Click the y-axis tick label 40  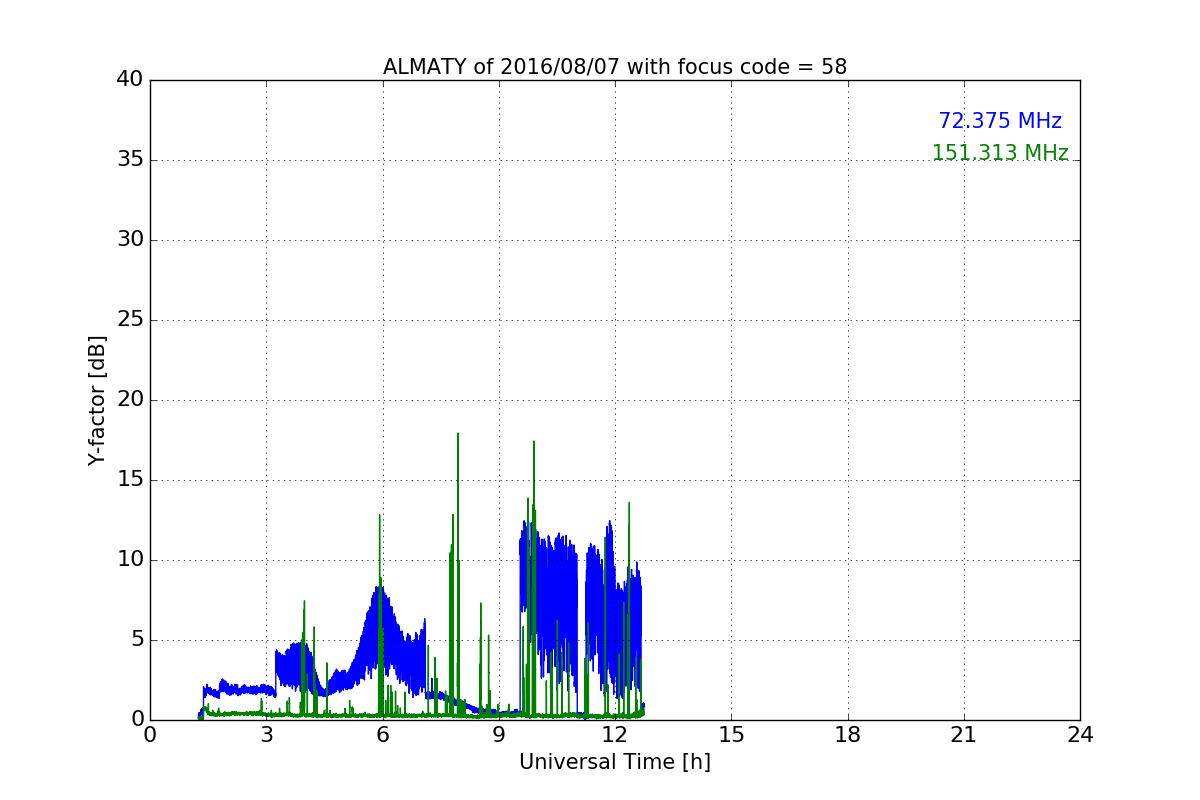(x=130, y=80)
